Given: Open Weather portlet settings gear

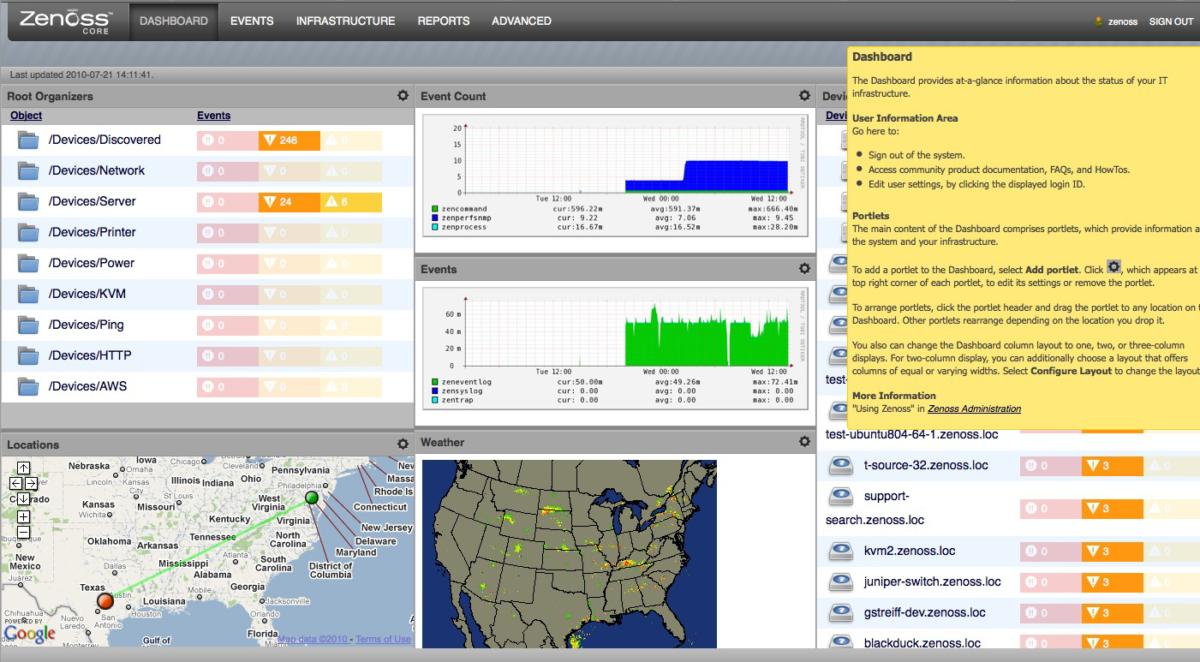Looking at the screenshot, I should (x=804, y=441).
